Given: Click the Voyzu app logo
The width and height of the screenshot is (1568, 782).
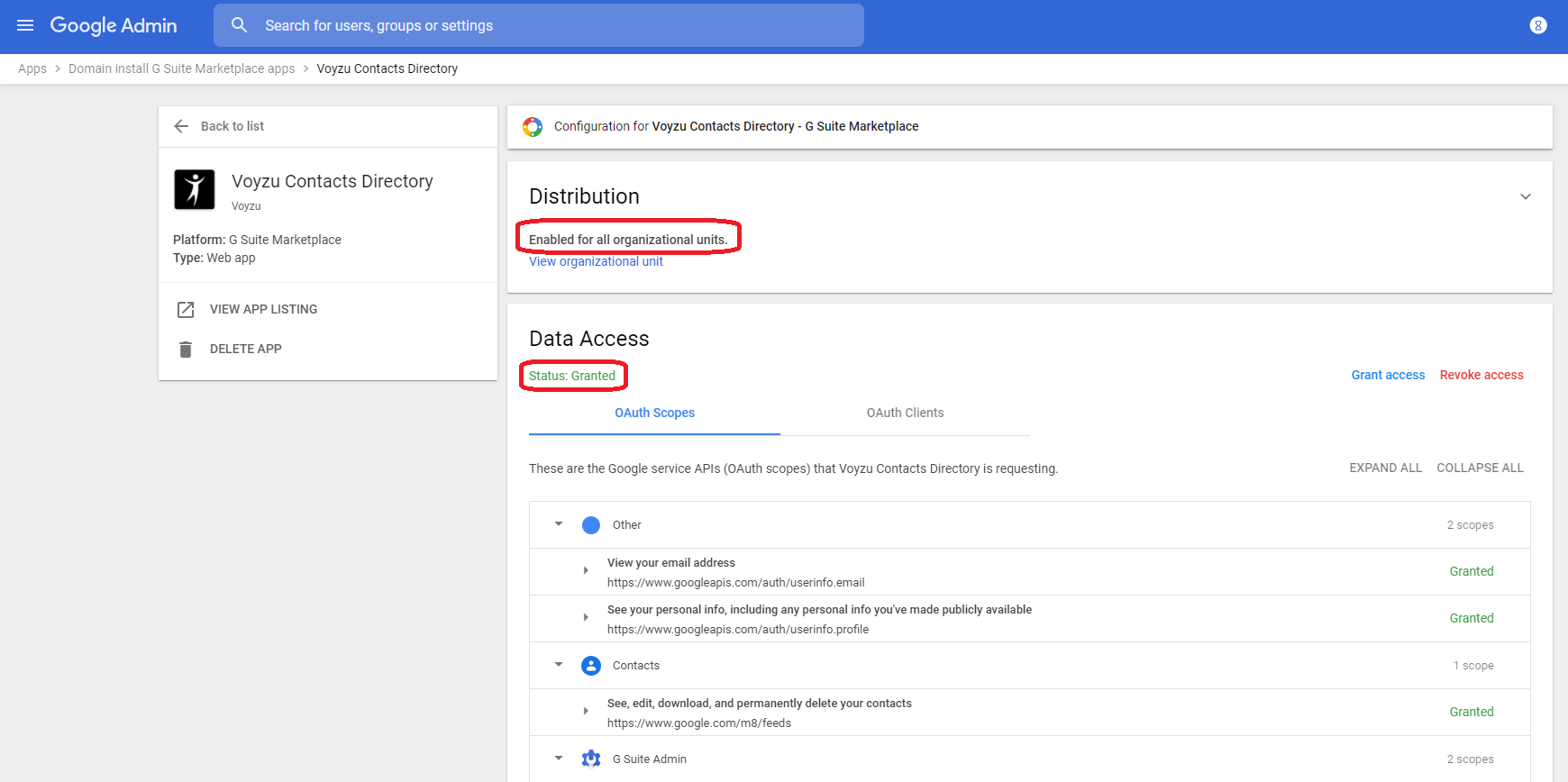Looking at the screenshot, I should [x=195, y=189].
